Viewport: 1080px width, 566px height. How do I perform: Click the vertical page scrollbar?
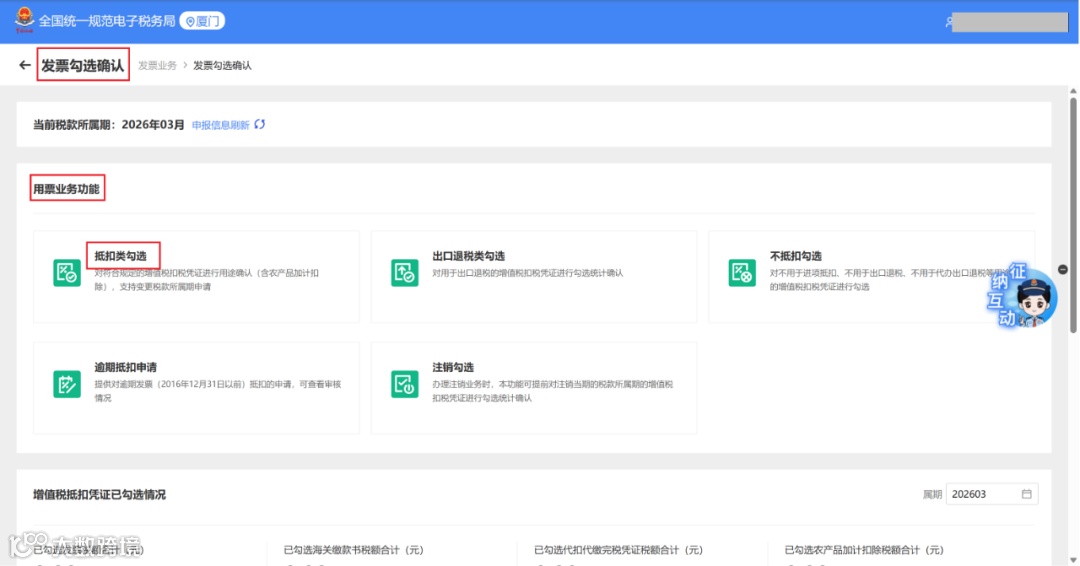(x=1073, y=213)
